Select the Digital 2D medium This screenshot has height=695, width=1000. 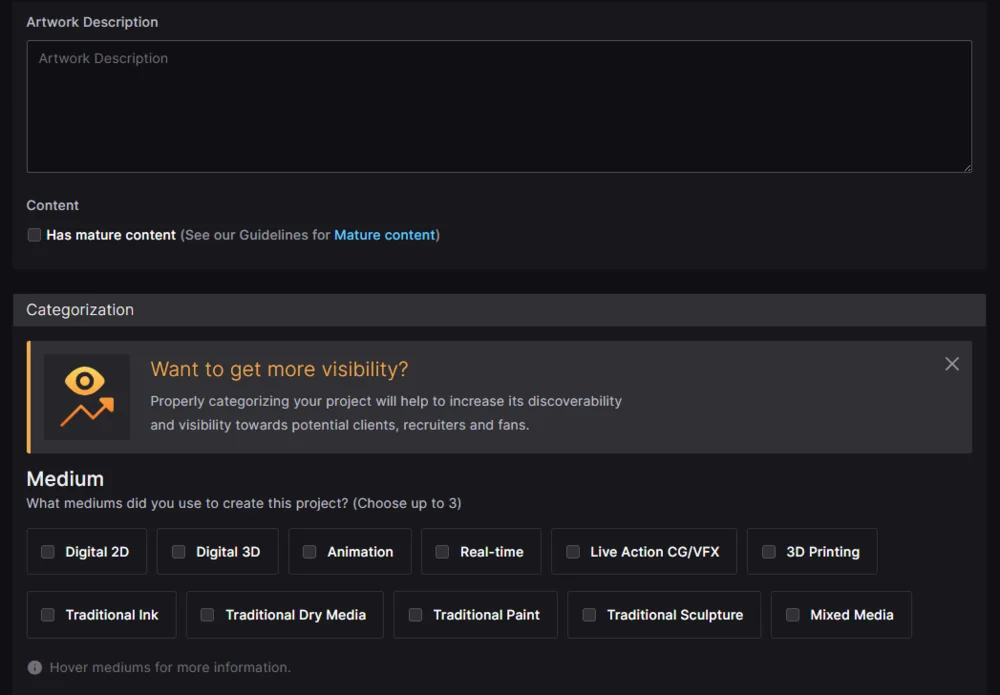[48, 552]
